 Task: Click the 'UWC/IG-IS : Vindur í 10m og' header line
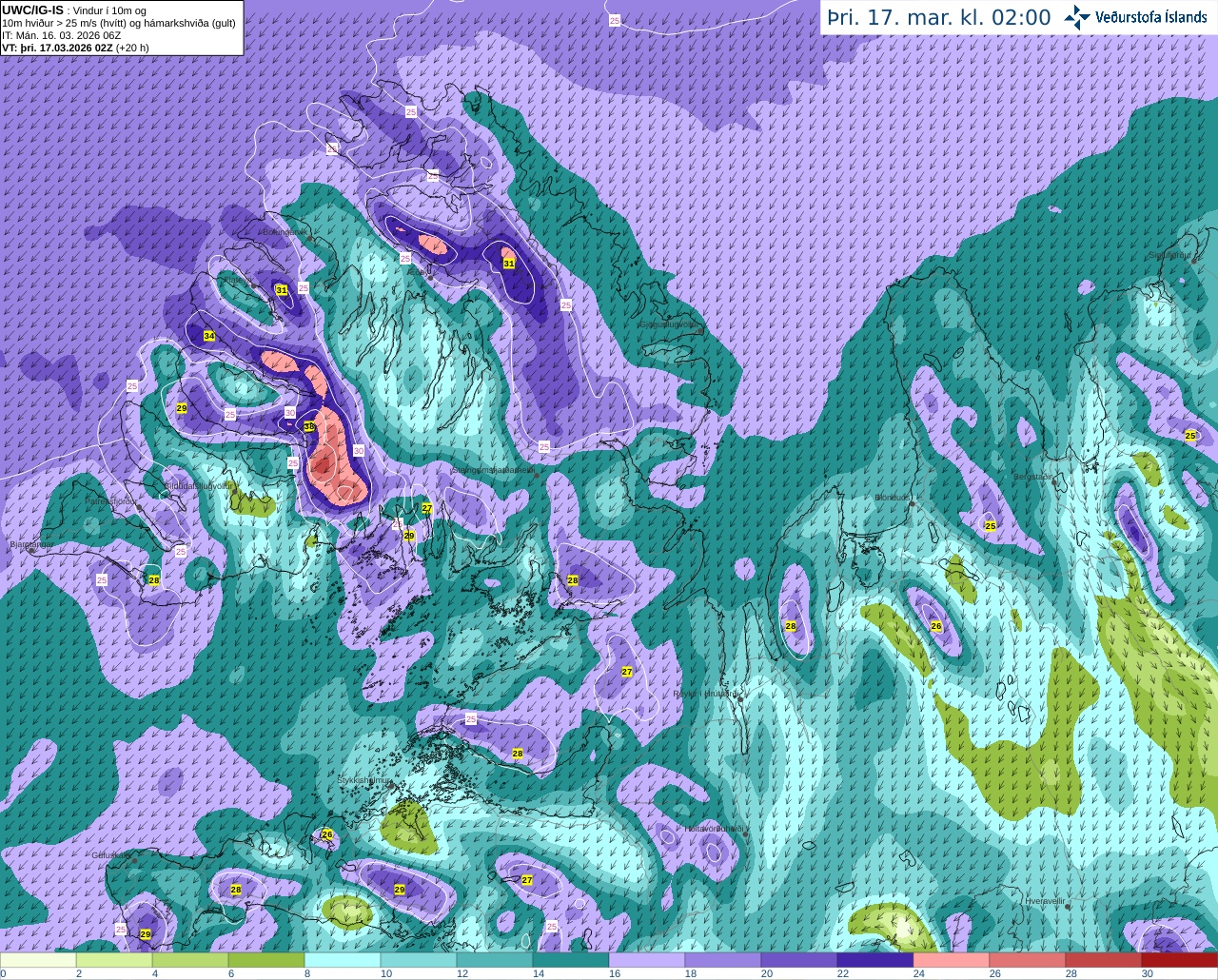pyautogui.click(x=73, y=10)
